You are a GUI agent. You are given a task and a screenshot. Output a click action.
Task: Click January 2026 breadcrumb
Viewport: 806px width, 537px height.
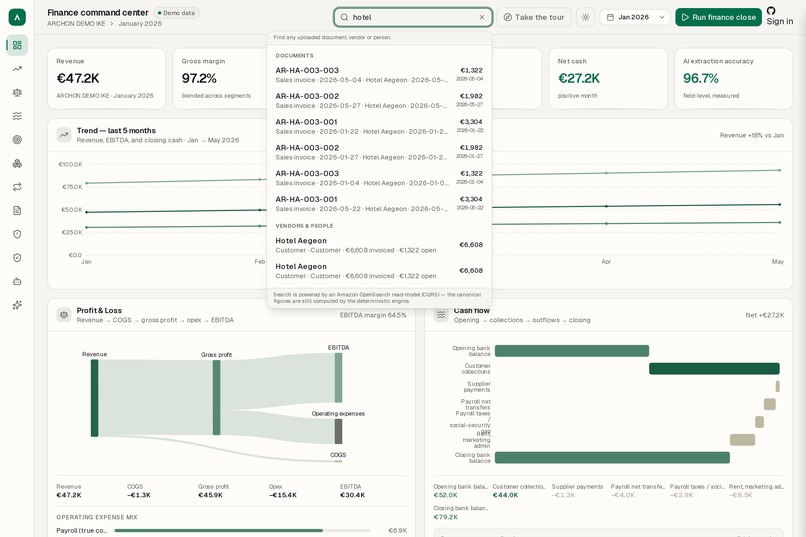click(140, 24)
